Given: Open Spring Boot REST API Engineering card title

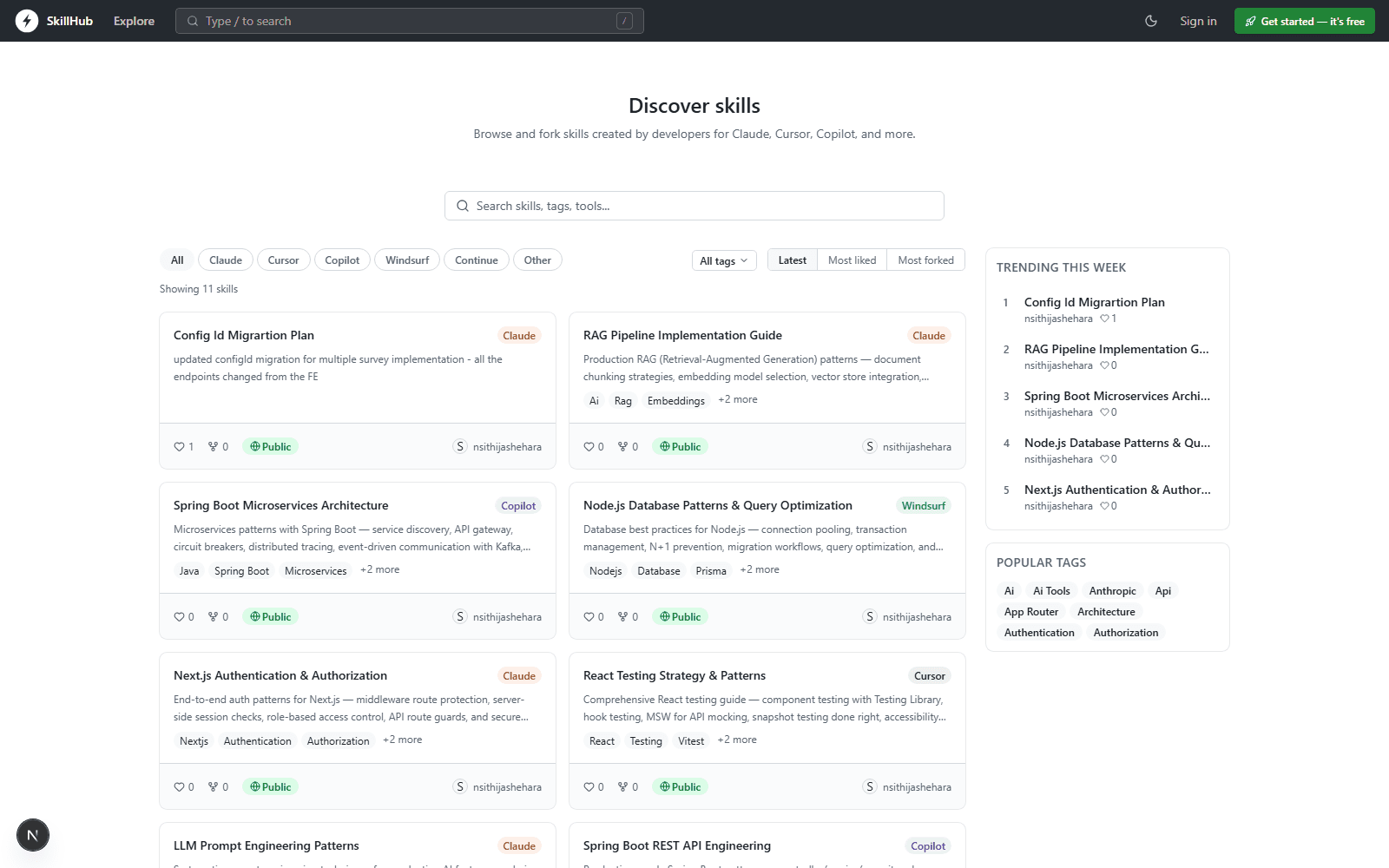Looking at the screenshot, I should (677, 845).
